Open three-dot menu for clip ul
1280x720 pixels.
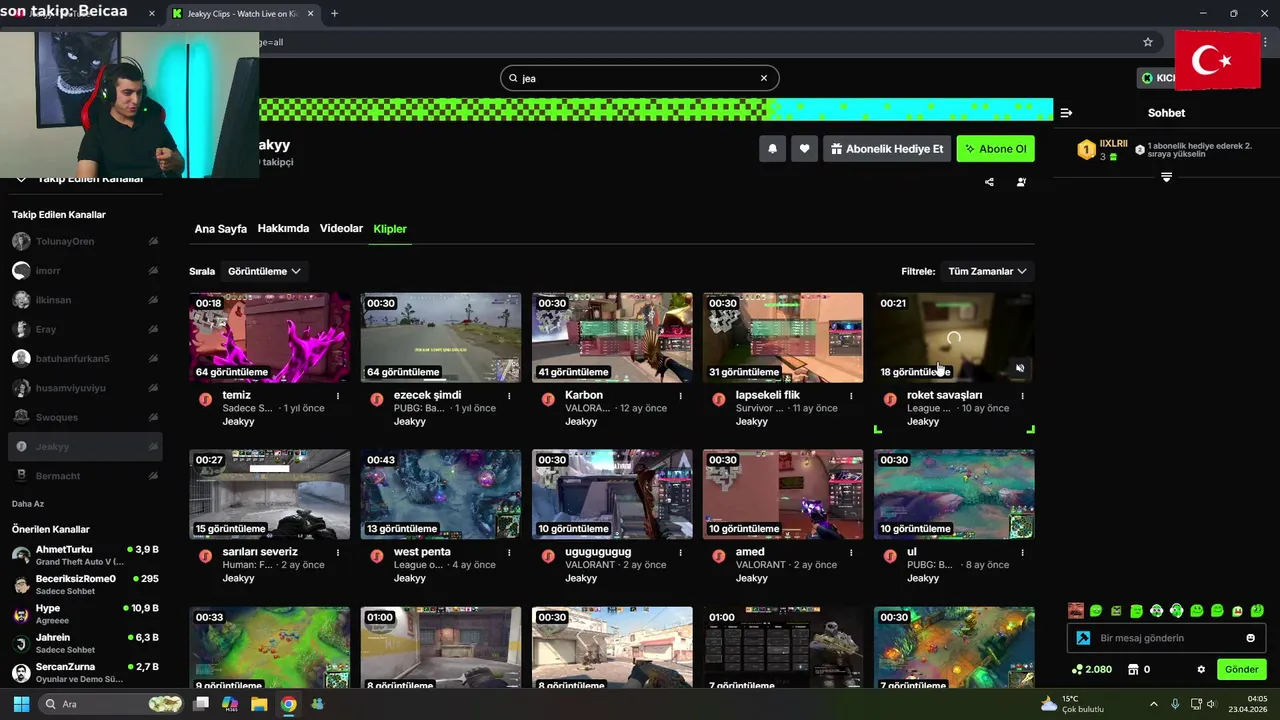(1022, 553)
